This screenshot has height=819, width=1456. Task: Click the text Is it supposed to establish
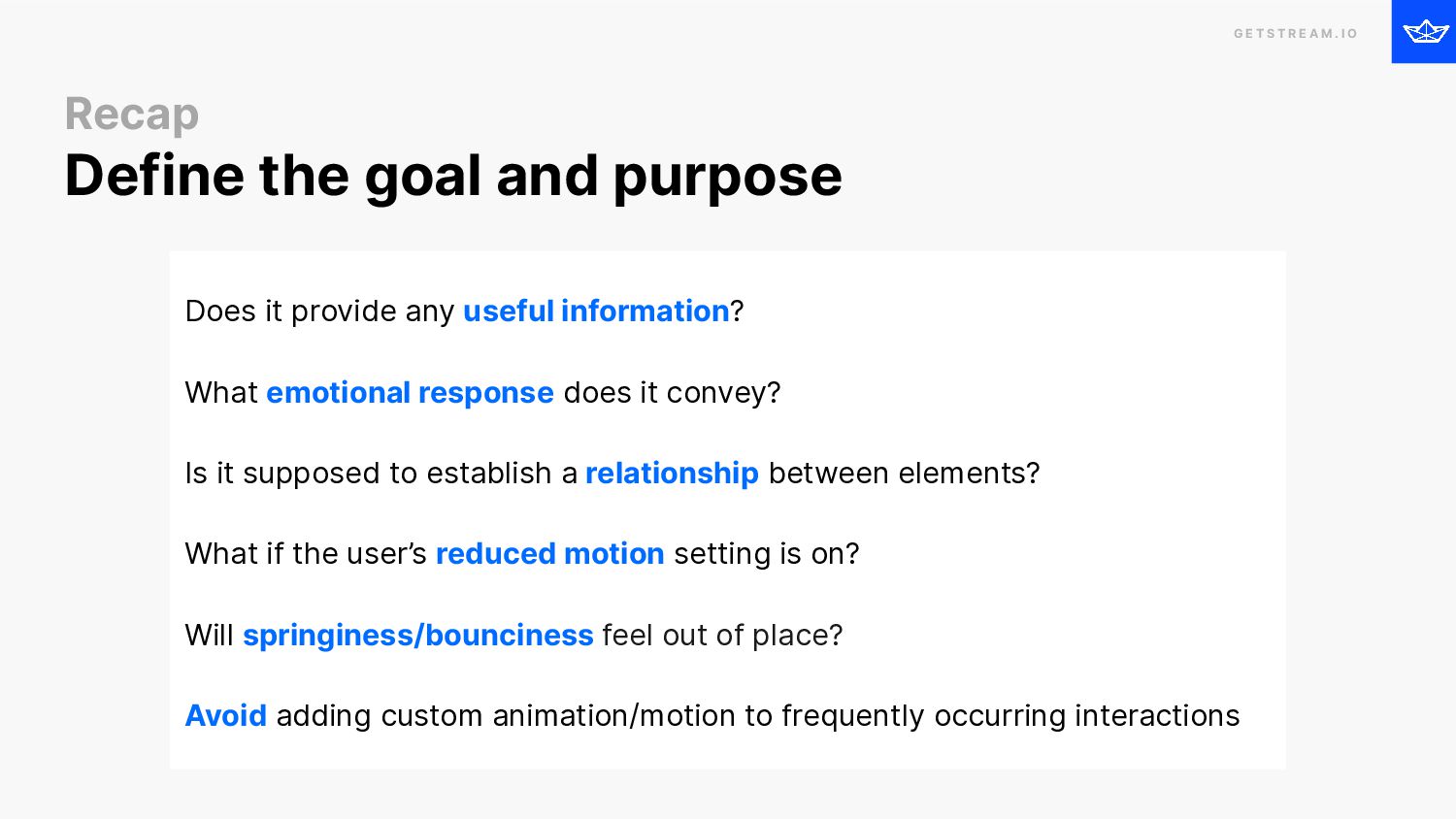tap(369, 474)
